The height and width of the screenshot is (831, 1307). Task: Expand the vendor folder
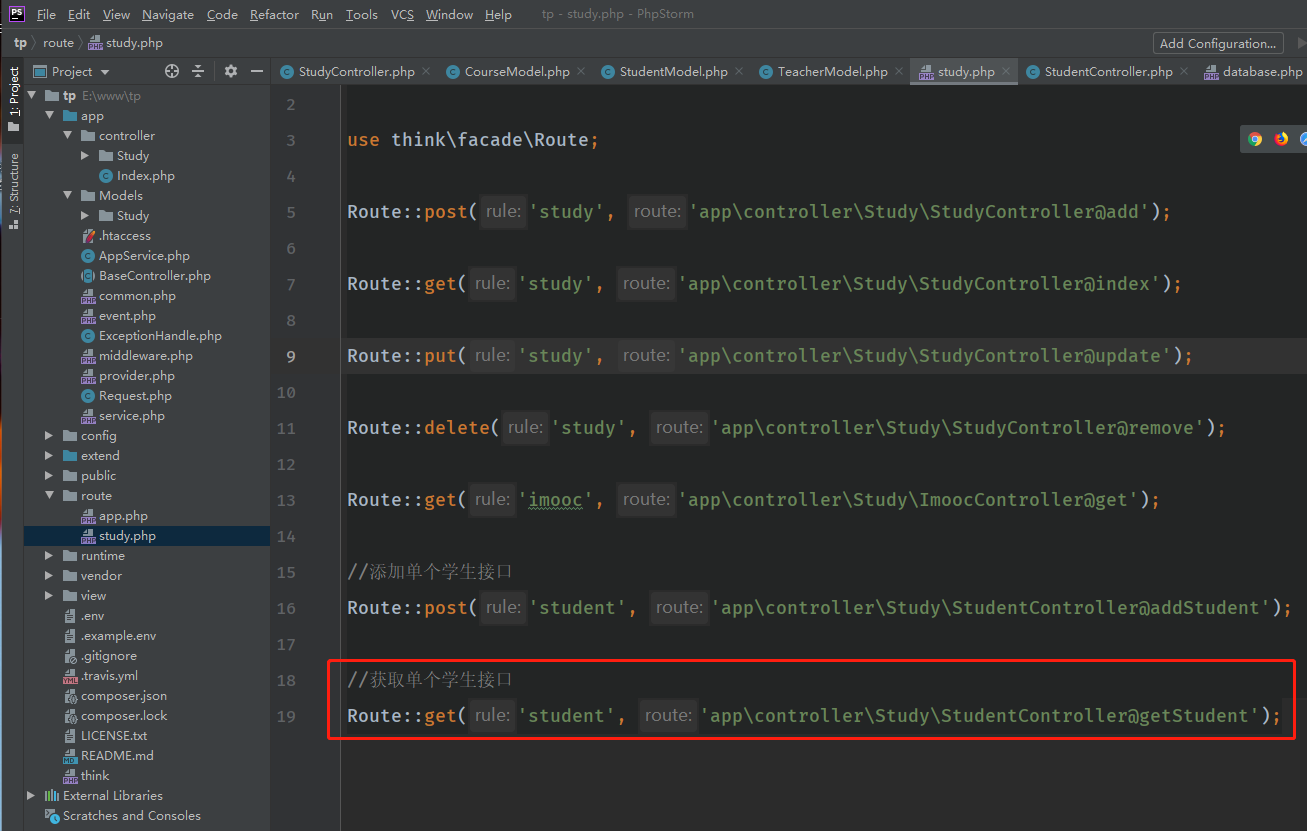[50, 576]
